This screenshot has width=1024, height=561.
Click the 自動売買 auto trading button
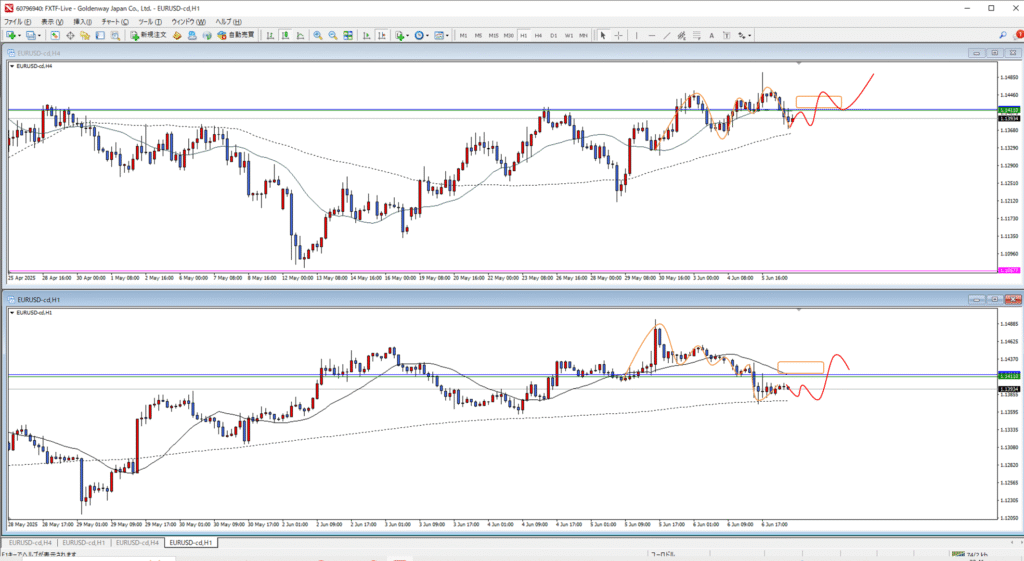coord(235,35)
